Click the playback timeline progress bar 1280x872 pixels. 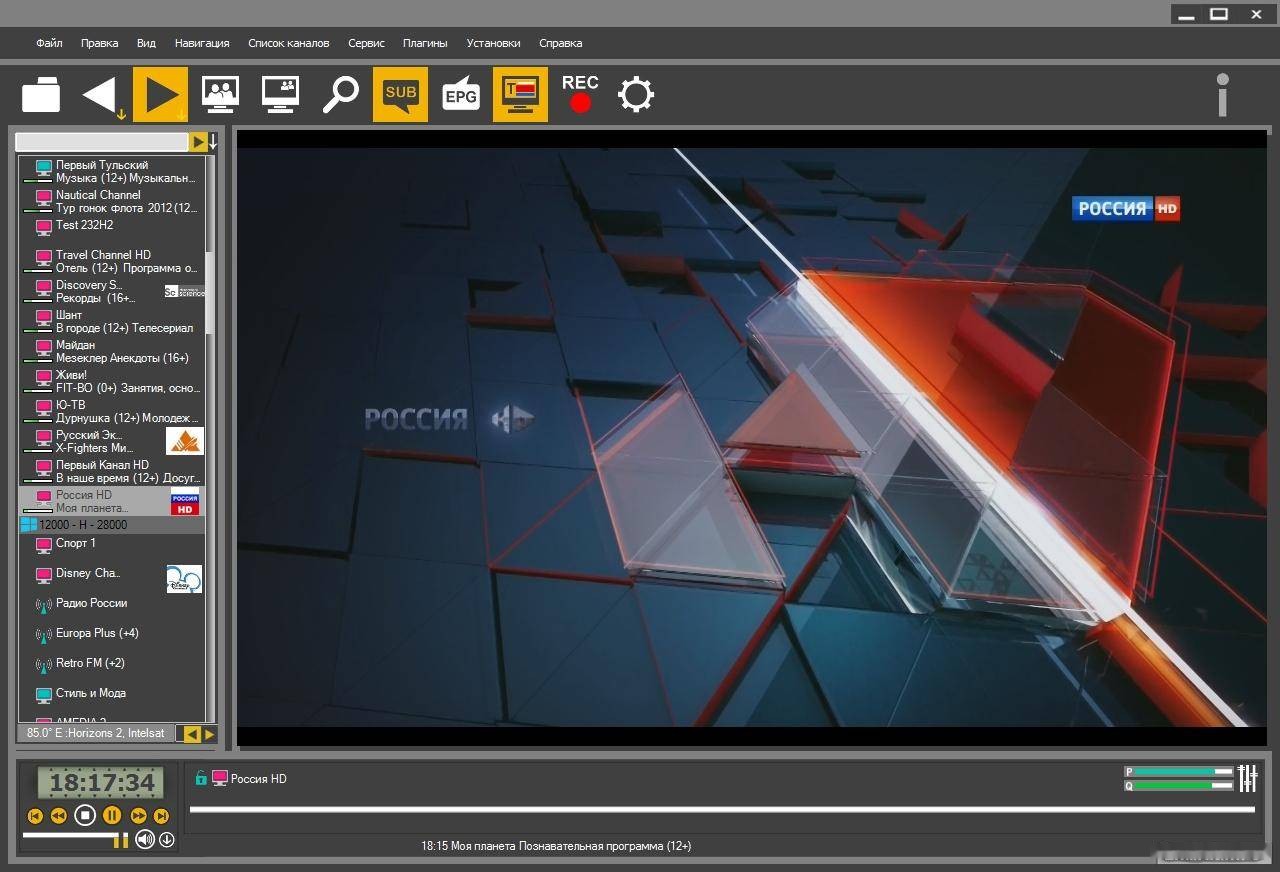[x=722, y=809]
